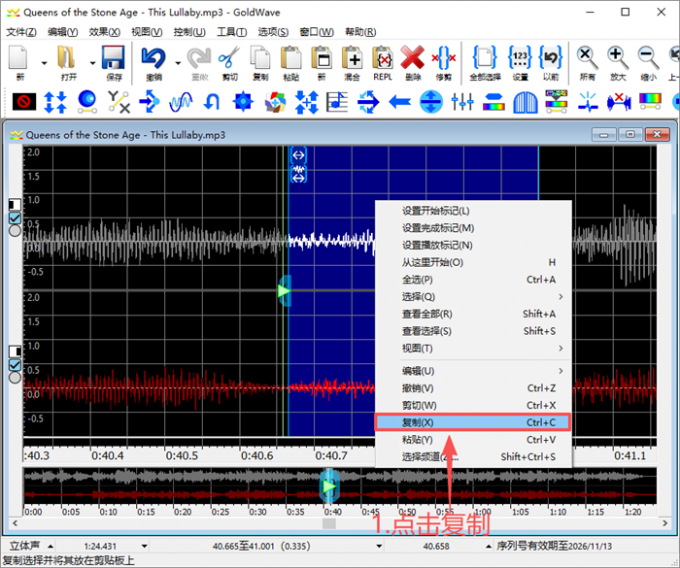This screenshot has height=568, width=680.
Task: Click the Save floppy disk icon
Action: (x=113, y=58)
